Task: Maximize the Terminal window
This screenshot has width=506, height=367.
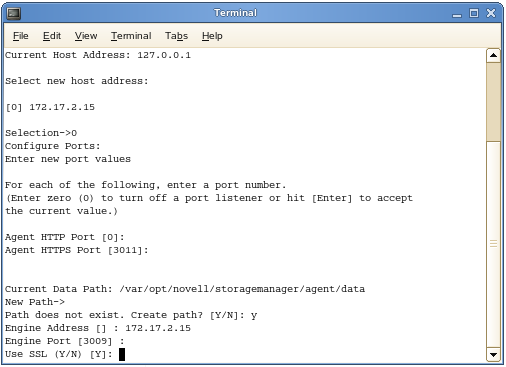Action: click(x=474, y=13)
